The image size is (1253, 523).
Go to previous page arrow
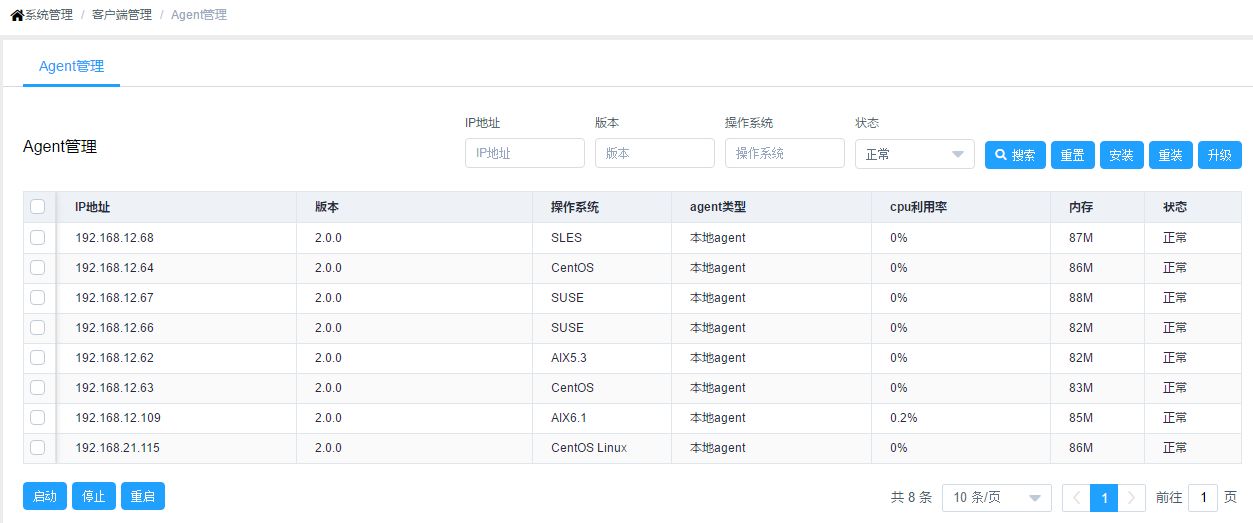[1075, 497]
